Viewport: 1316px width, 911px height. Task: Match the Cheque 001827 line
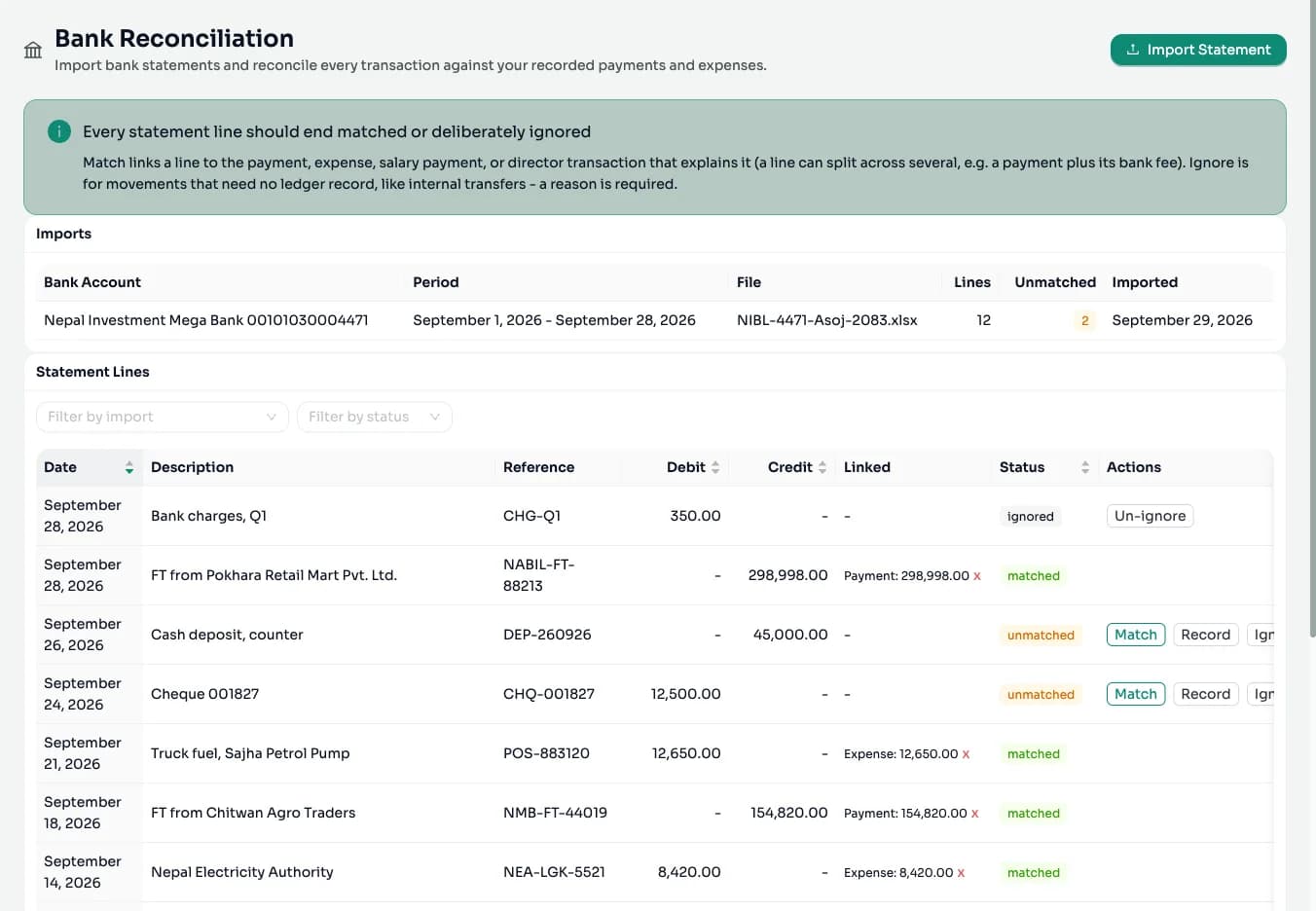click(1136, 694)
